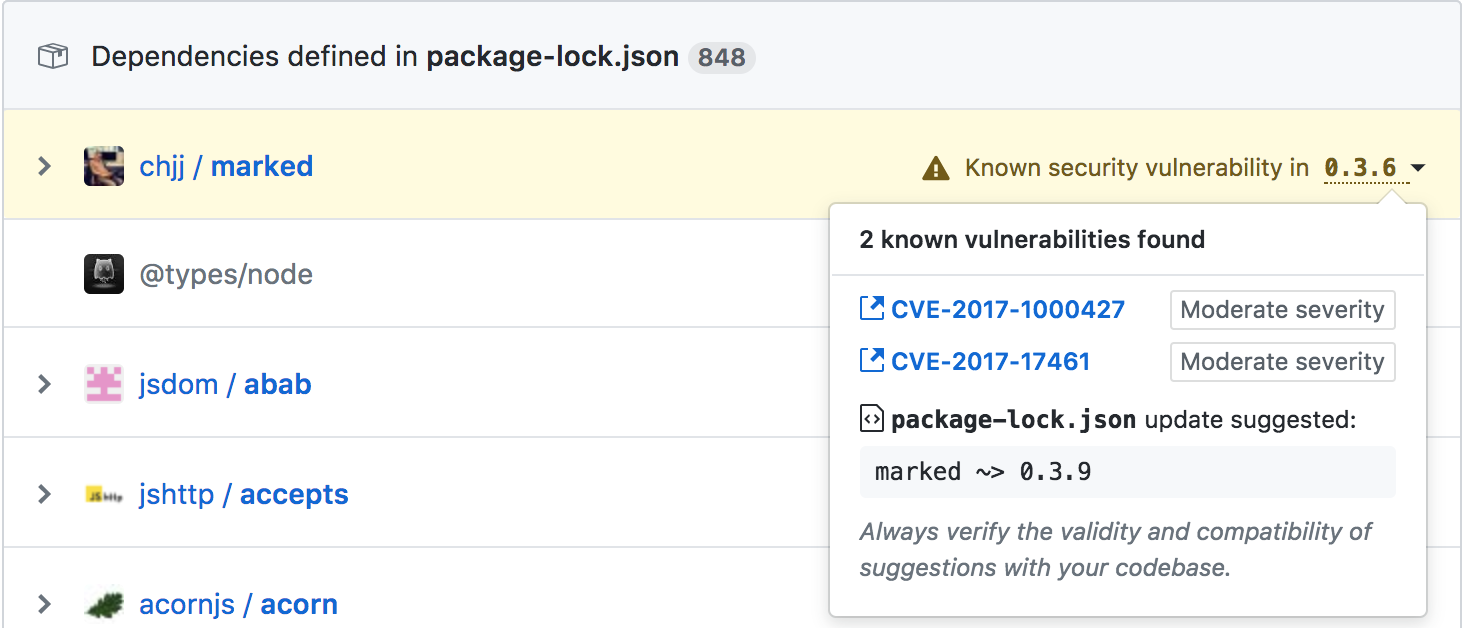Viewport: 1470px width, 628px height.
Task: Click the code file icon next to package-lock.json
Action: point(871,419)
